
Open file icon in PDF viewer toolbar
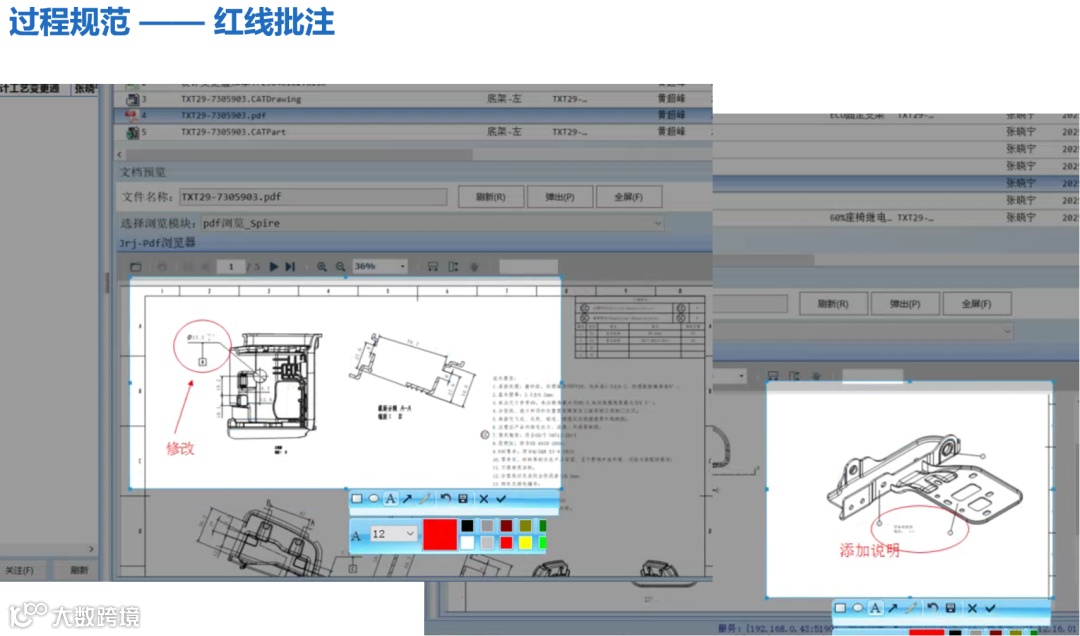(136, 267)
